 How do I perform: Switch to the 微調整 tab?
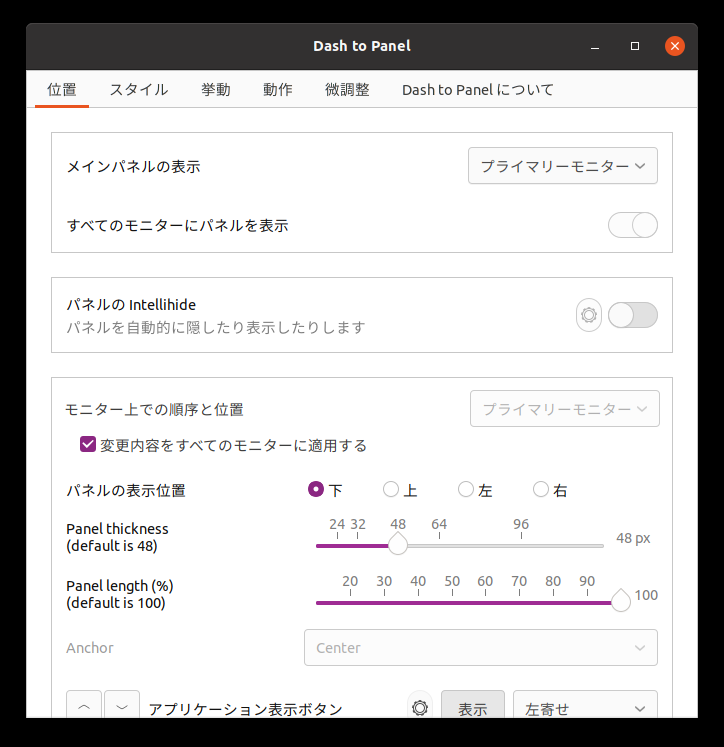[x=347, y=90]
